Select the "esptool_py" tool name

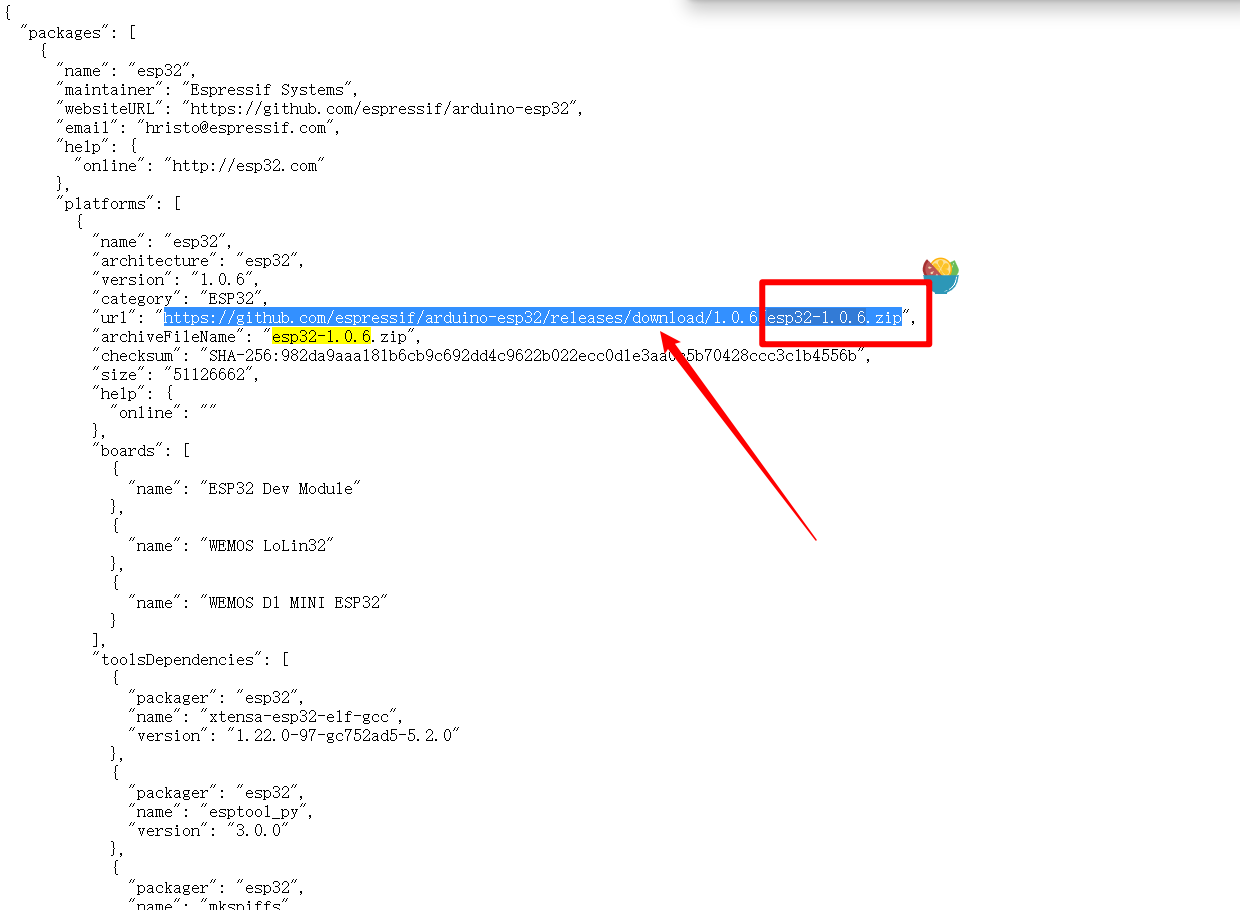point(255,812)
